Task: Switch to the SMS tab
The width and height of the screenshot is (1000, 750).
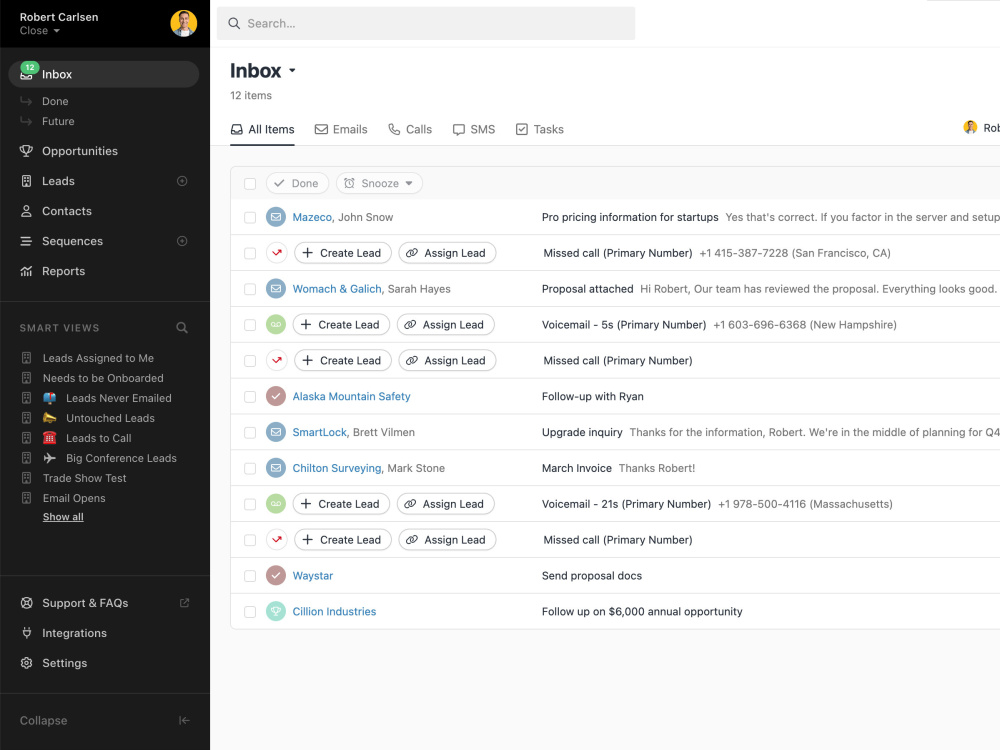Action: pyautogui.click(x=474, y=129)
